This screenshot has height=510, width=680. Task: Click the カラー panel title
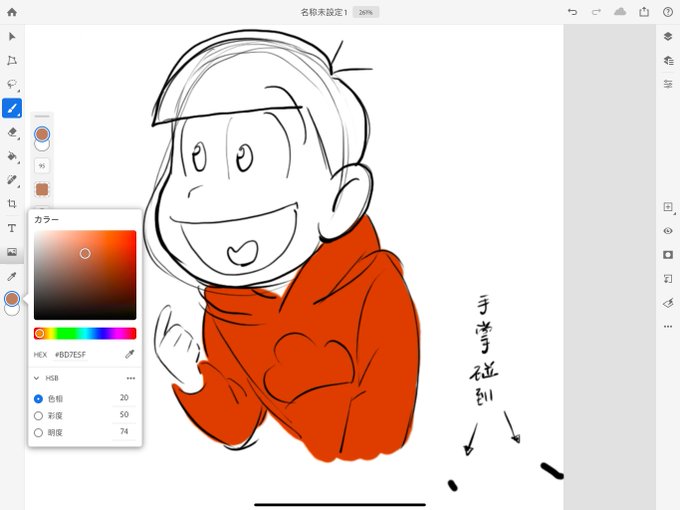coord(46,219)
